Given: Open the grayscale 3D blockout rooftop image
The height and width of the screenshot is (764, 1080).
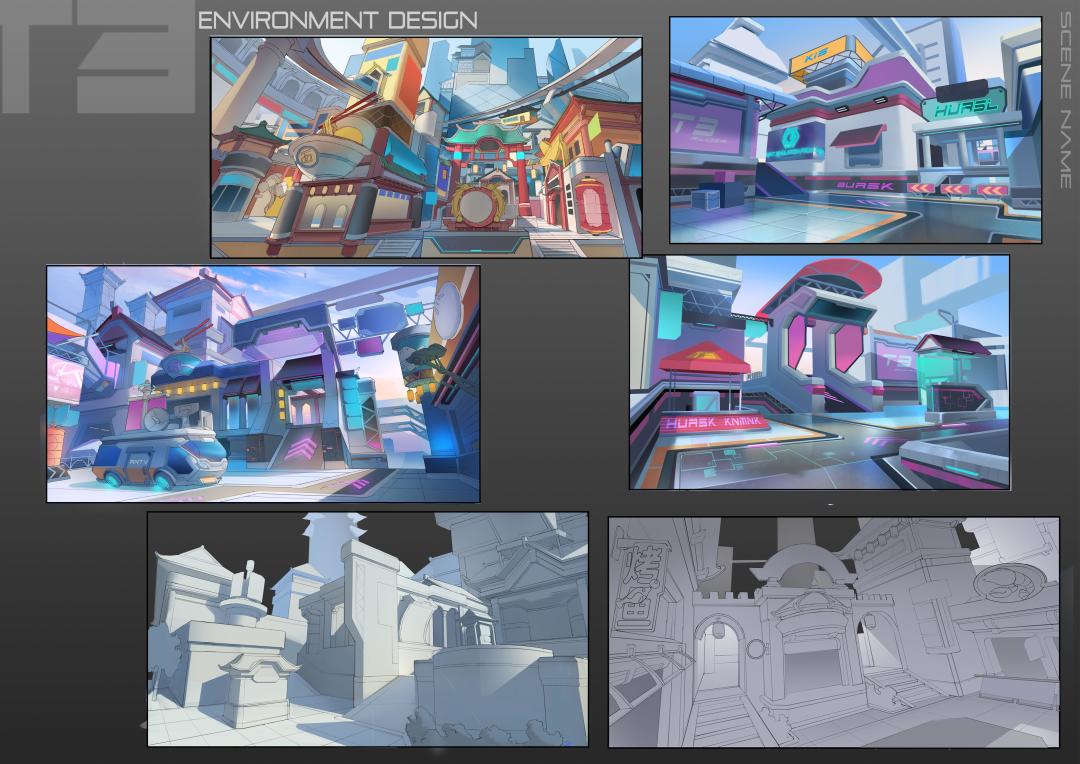Looking at the screenshot, I should [368, 629].
